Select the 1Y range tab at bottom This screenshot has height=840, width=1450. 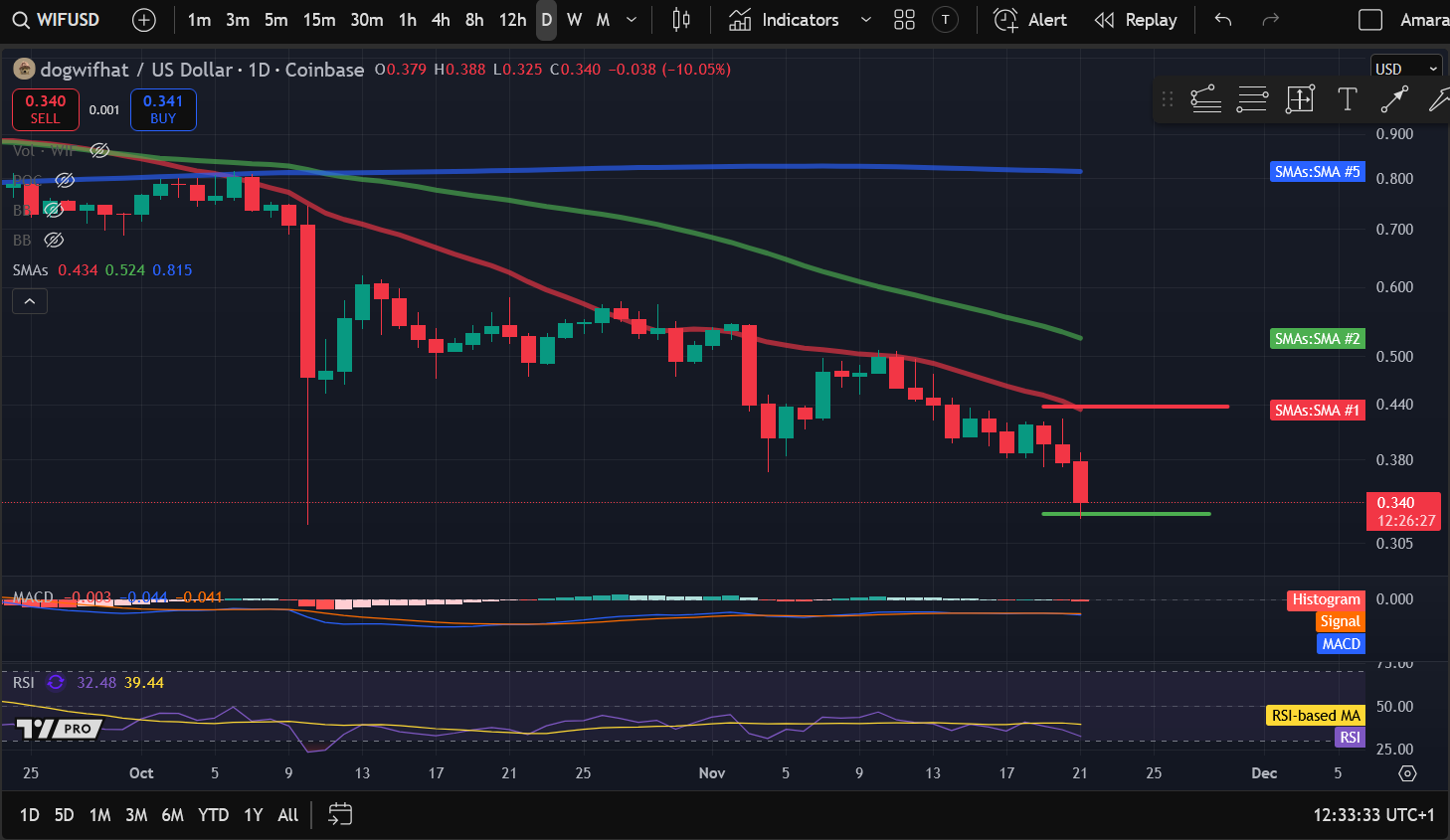253,814
